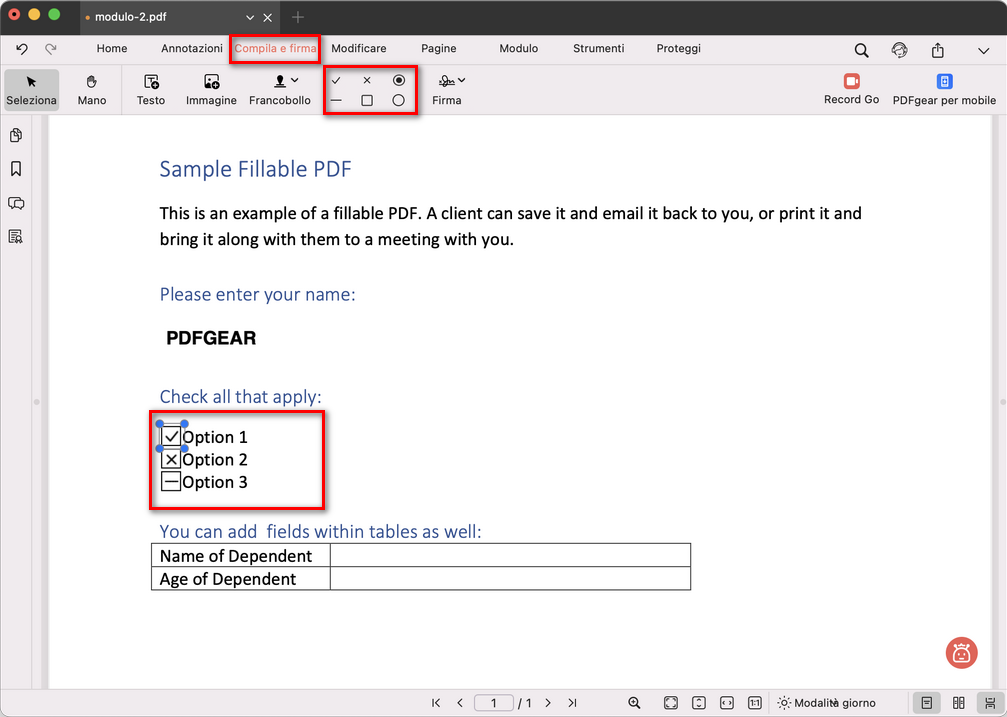1007x717 pixels.
Task: Click the undo arrow icon
Action: click(x=22, y=49)
